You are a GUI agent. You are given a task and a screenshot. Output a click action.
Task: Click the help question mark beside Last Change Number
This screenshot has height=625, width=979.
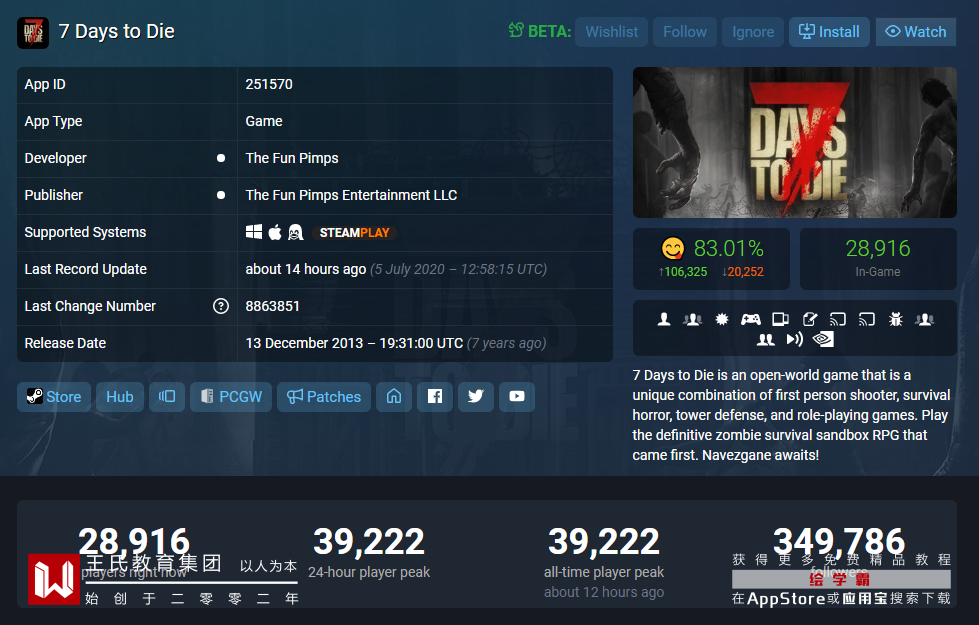point(220,306)
